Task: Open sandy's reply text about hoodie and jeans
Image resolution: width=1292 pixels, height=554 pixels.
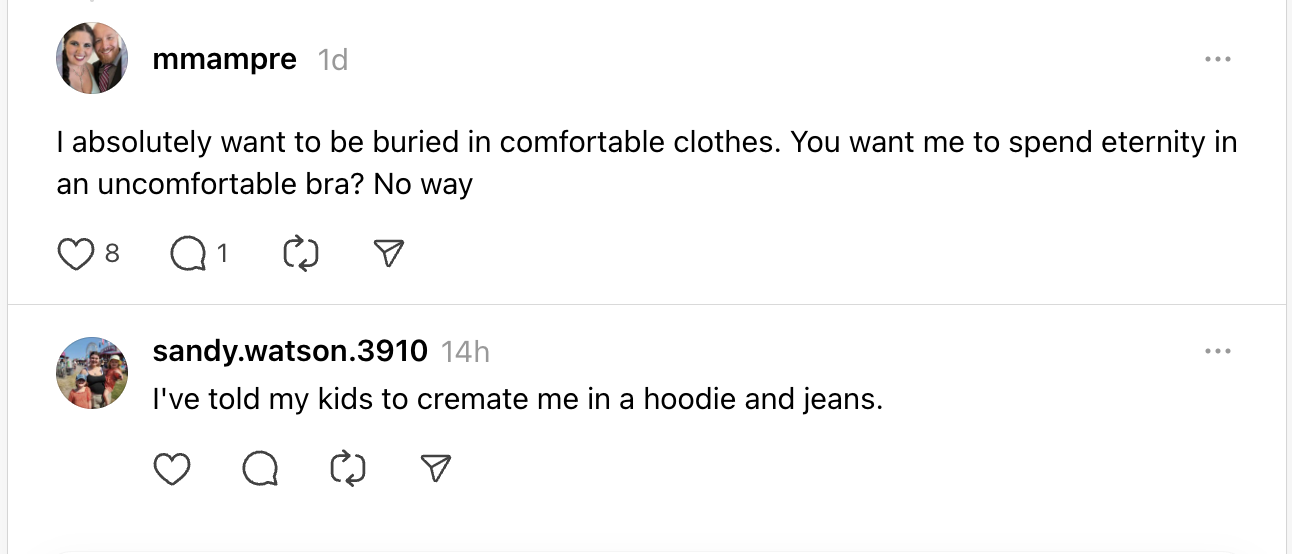Action: 518,400
